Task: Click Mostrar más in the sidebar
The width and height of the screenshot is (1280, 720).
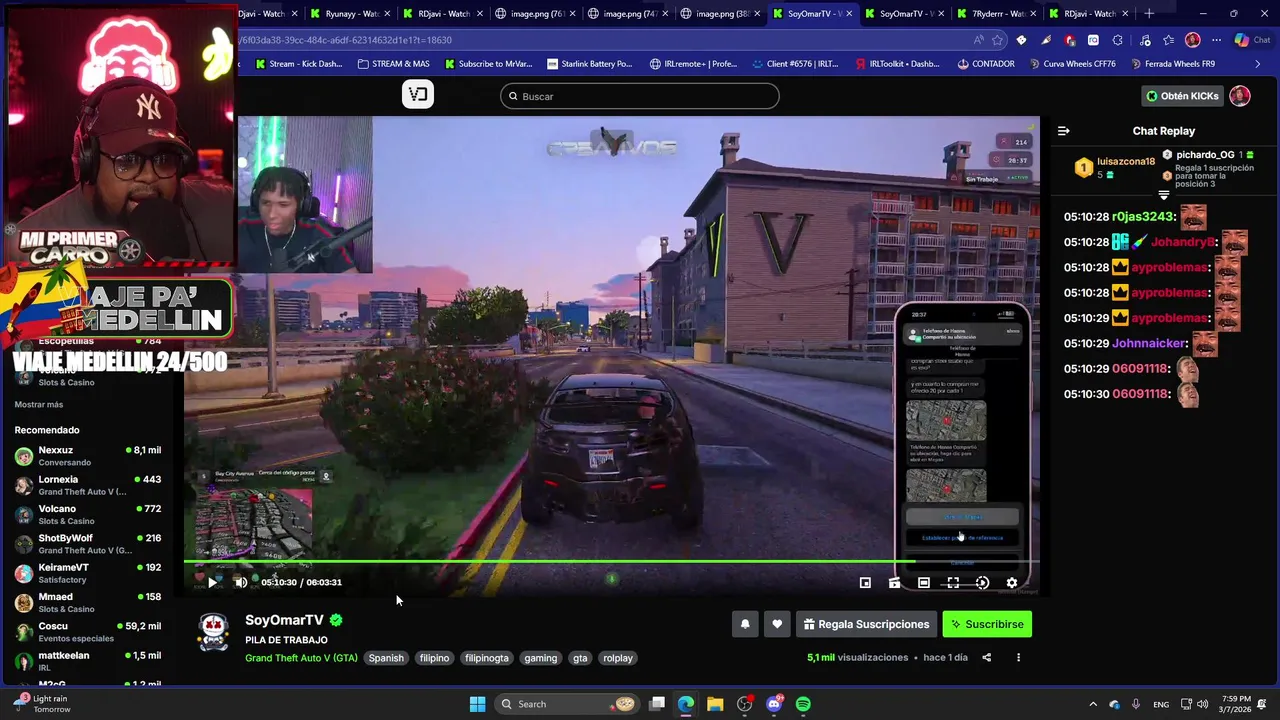Action: tap(39, 405)
